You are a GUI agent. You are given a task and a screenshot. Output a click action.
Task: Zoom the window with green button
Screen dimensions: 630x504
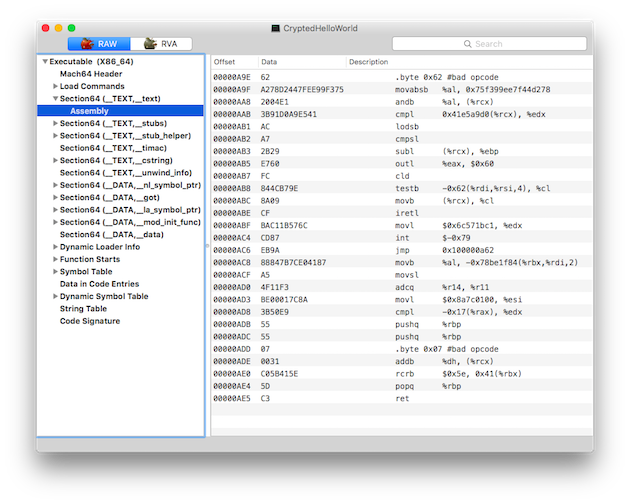[72, 28]
